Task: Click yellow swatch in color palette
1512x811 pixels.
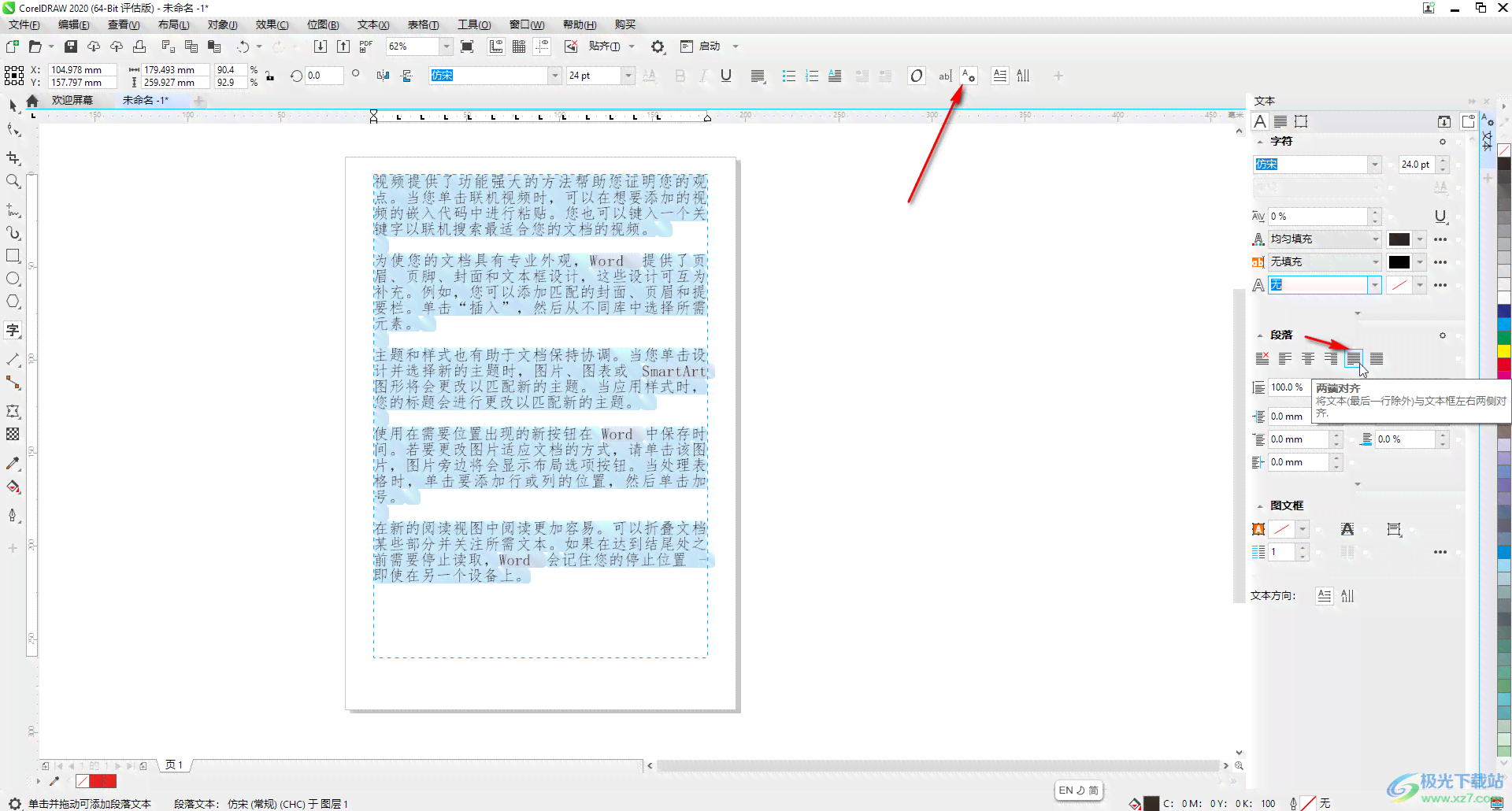Action: pos(1503,351)
